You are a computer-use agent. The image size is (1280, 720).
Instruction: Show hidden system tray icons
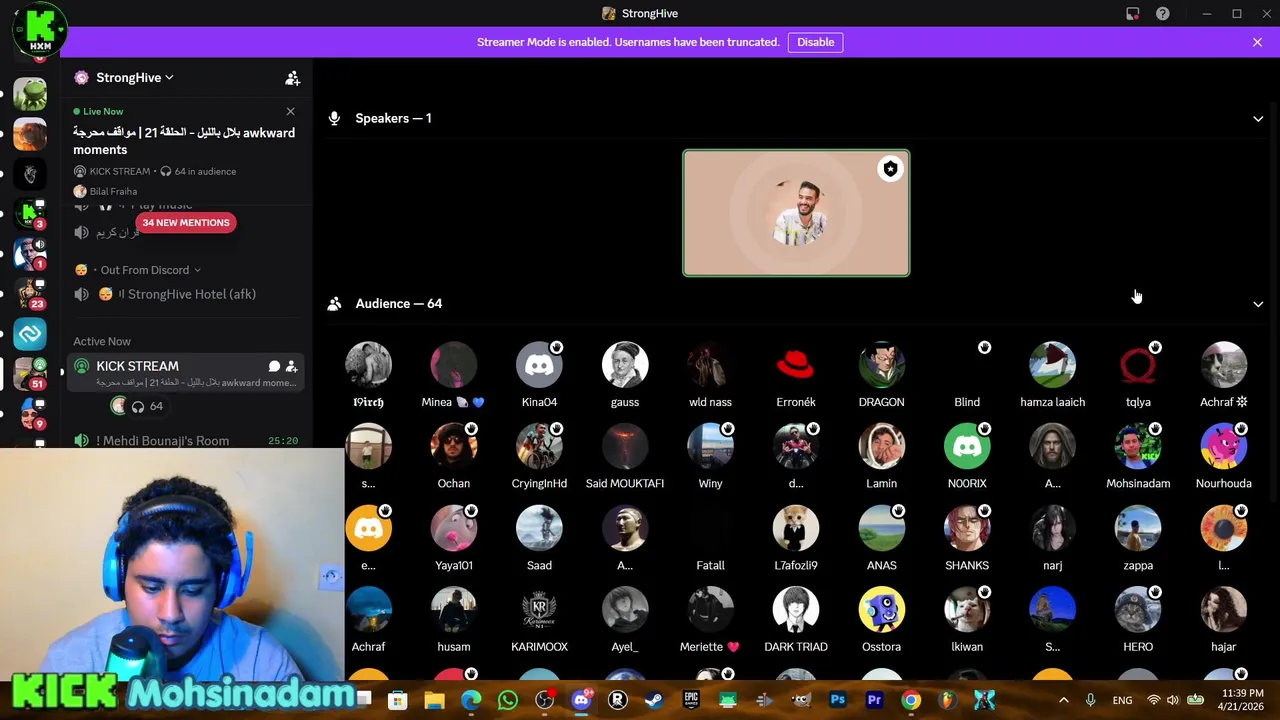(1063, 700)
